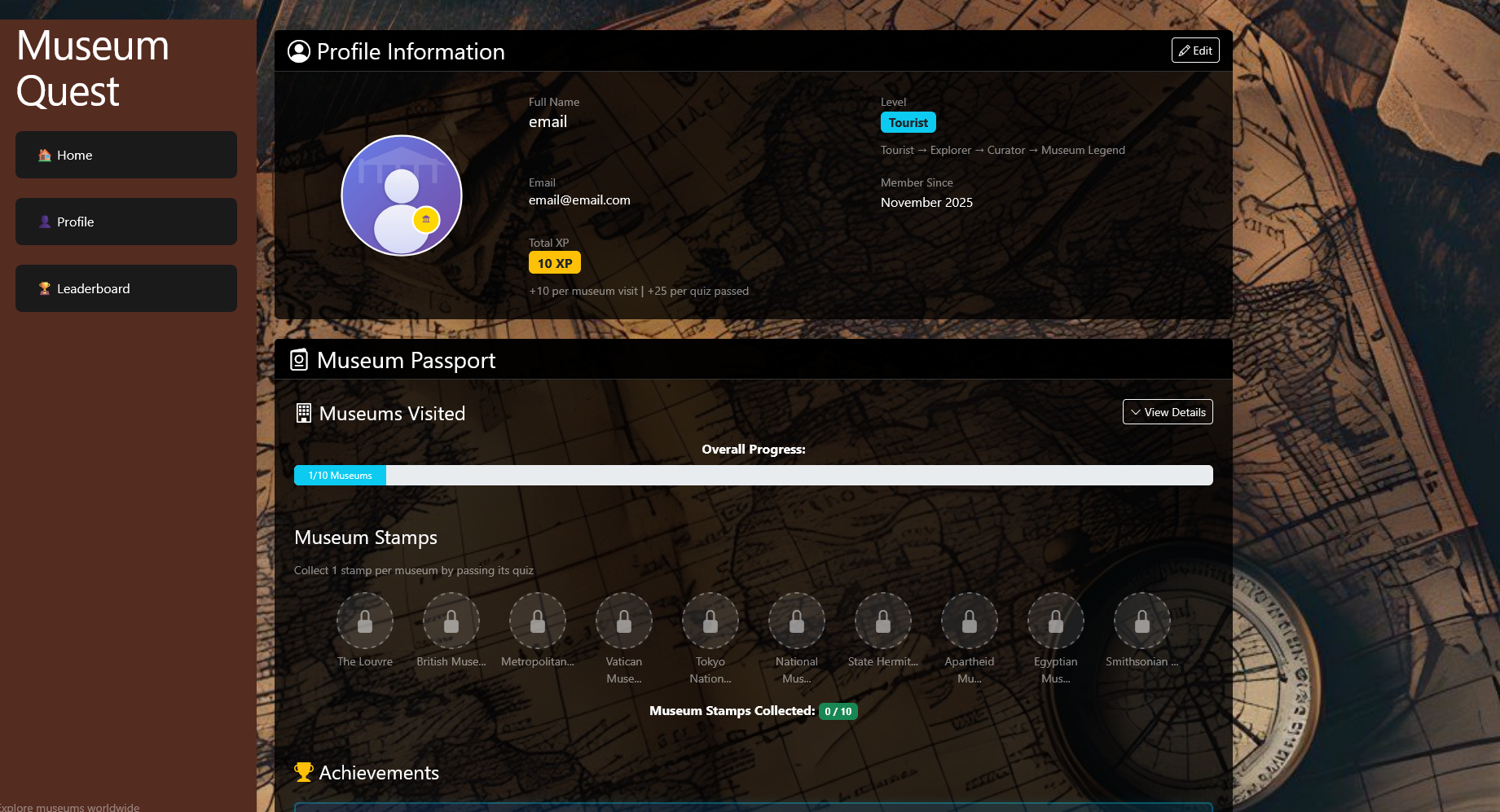
Task: Click the Tourist to Museum Legend level path text
Action: (1003, 151)
